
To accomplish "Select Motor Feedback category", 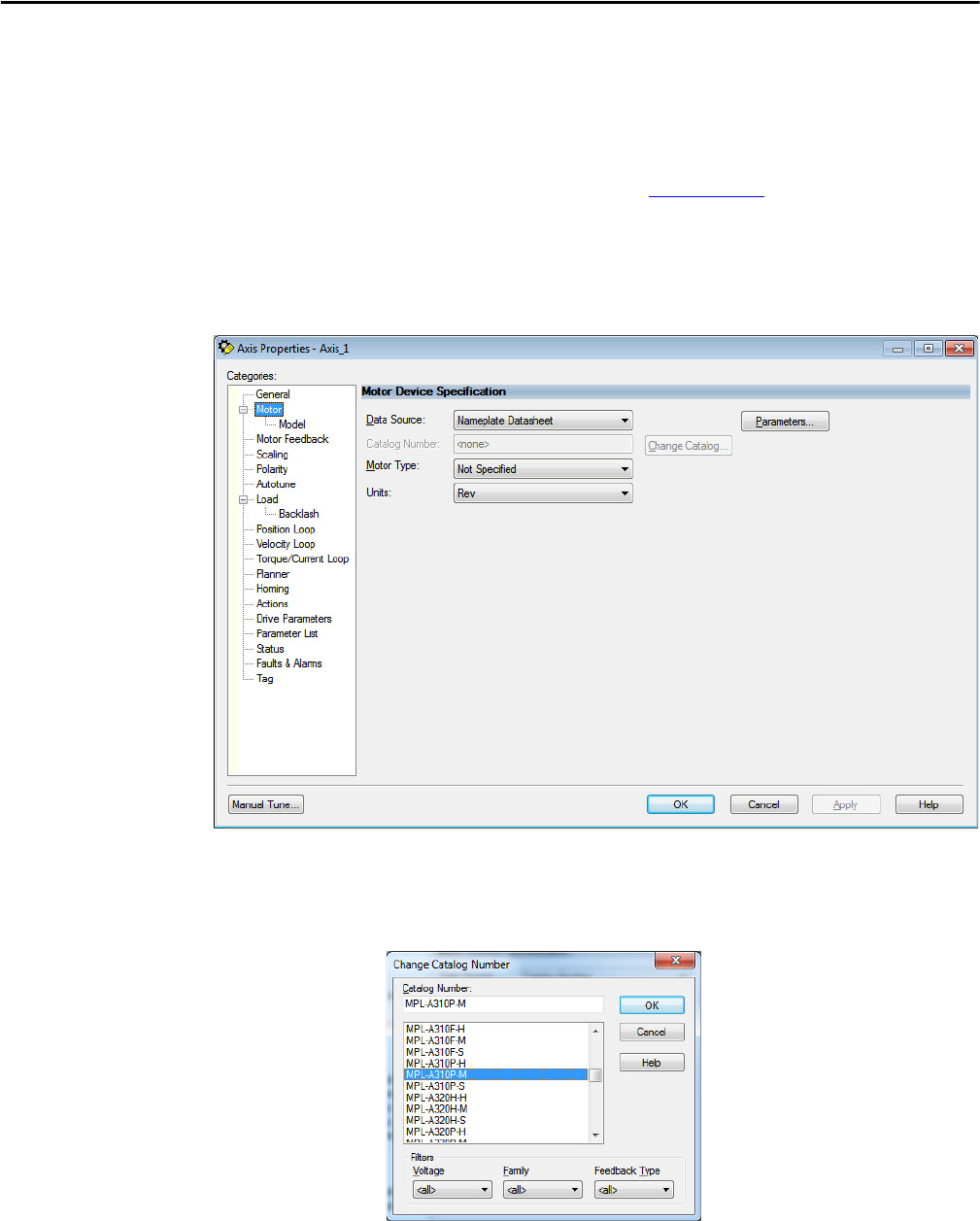I will click(292, 439).
